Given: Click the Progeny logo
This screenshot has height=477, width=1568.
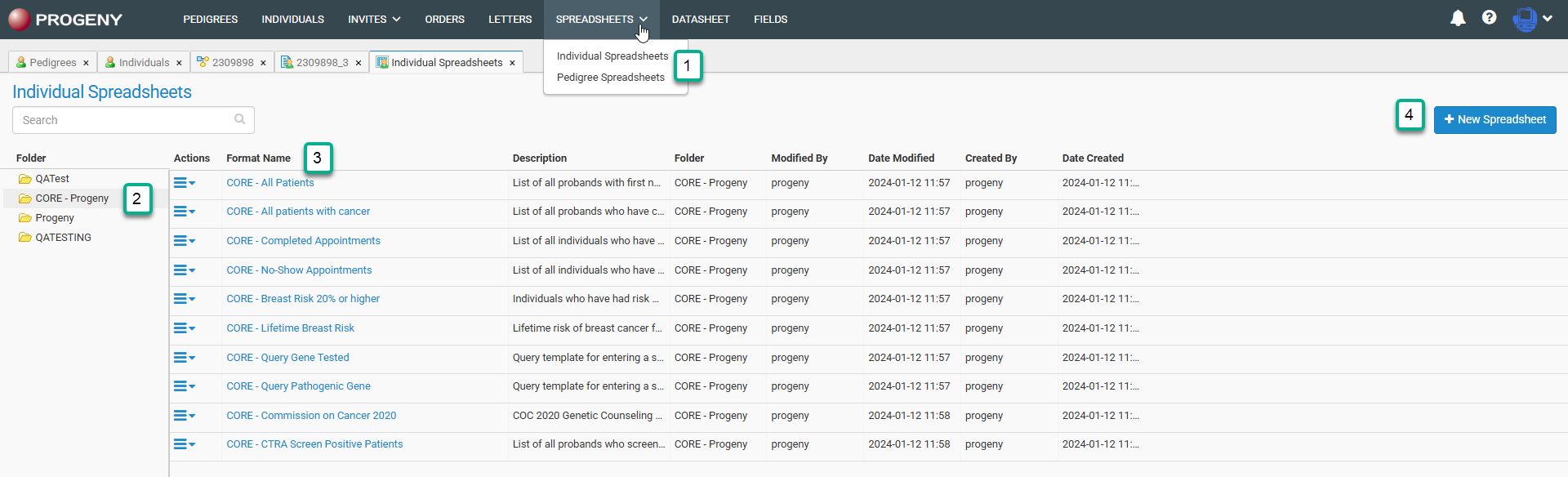Looking at the screenshot, I should (x=65, y=19).
